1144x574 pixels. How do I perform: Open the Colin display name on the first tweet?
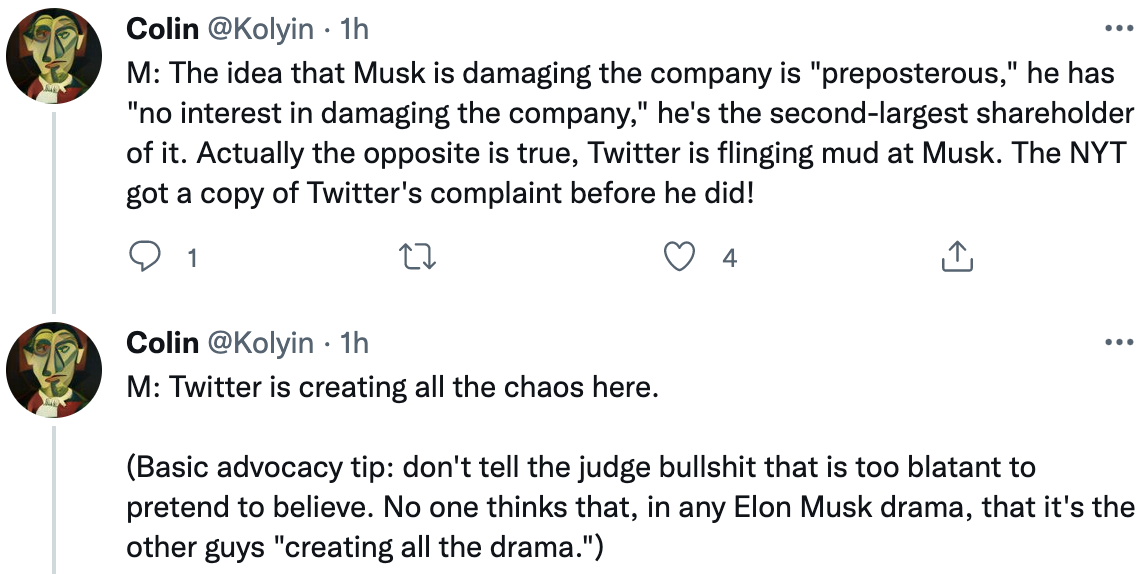[162, 29]
